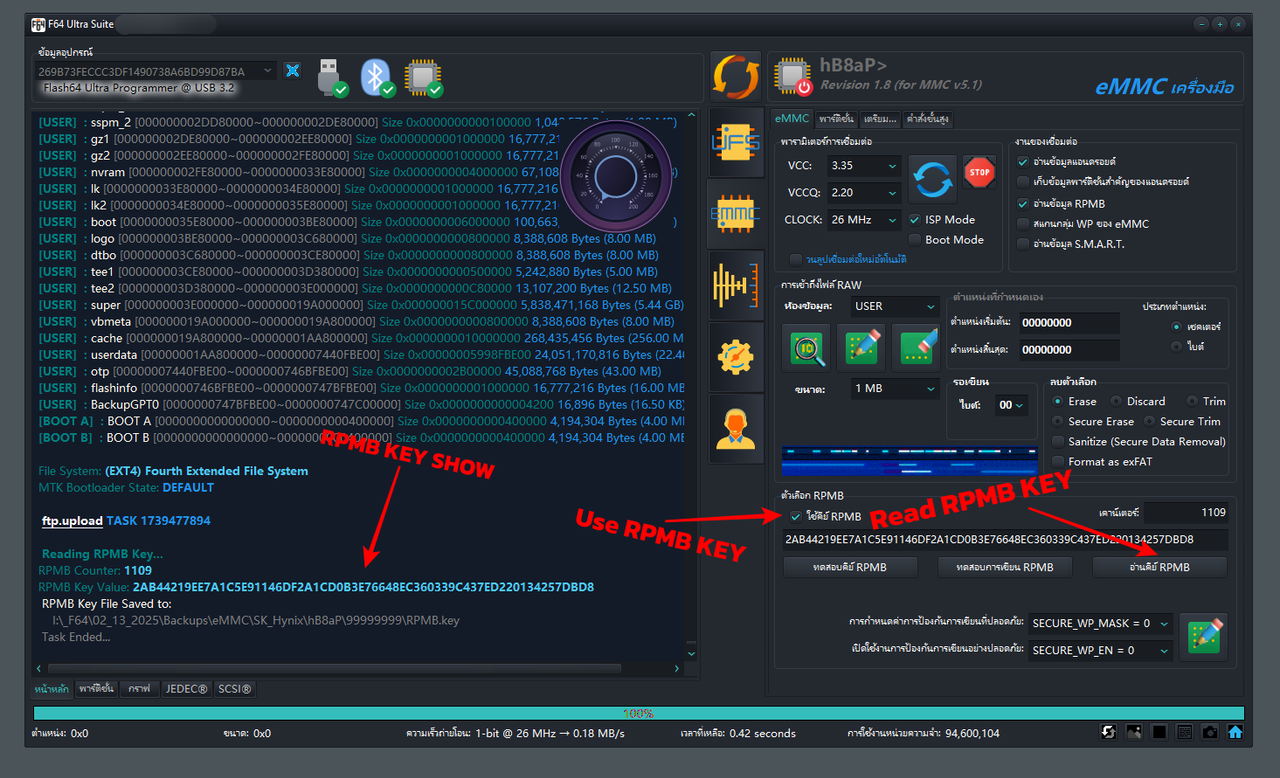Click the blue X icon beside device serial
This screenshot has width=1280, height=778.
point(292,70)
